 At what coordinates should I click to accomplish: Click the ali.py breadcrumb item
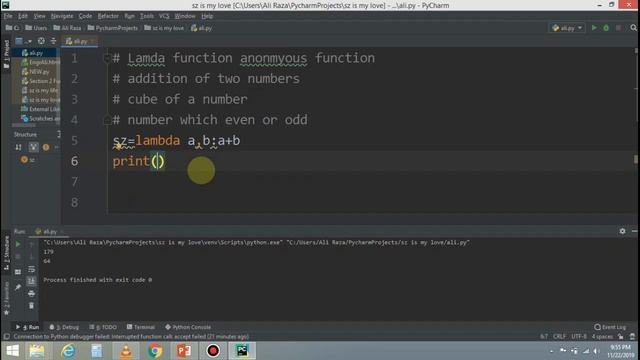pos(201,28)
